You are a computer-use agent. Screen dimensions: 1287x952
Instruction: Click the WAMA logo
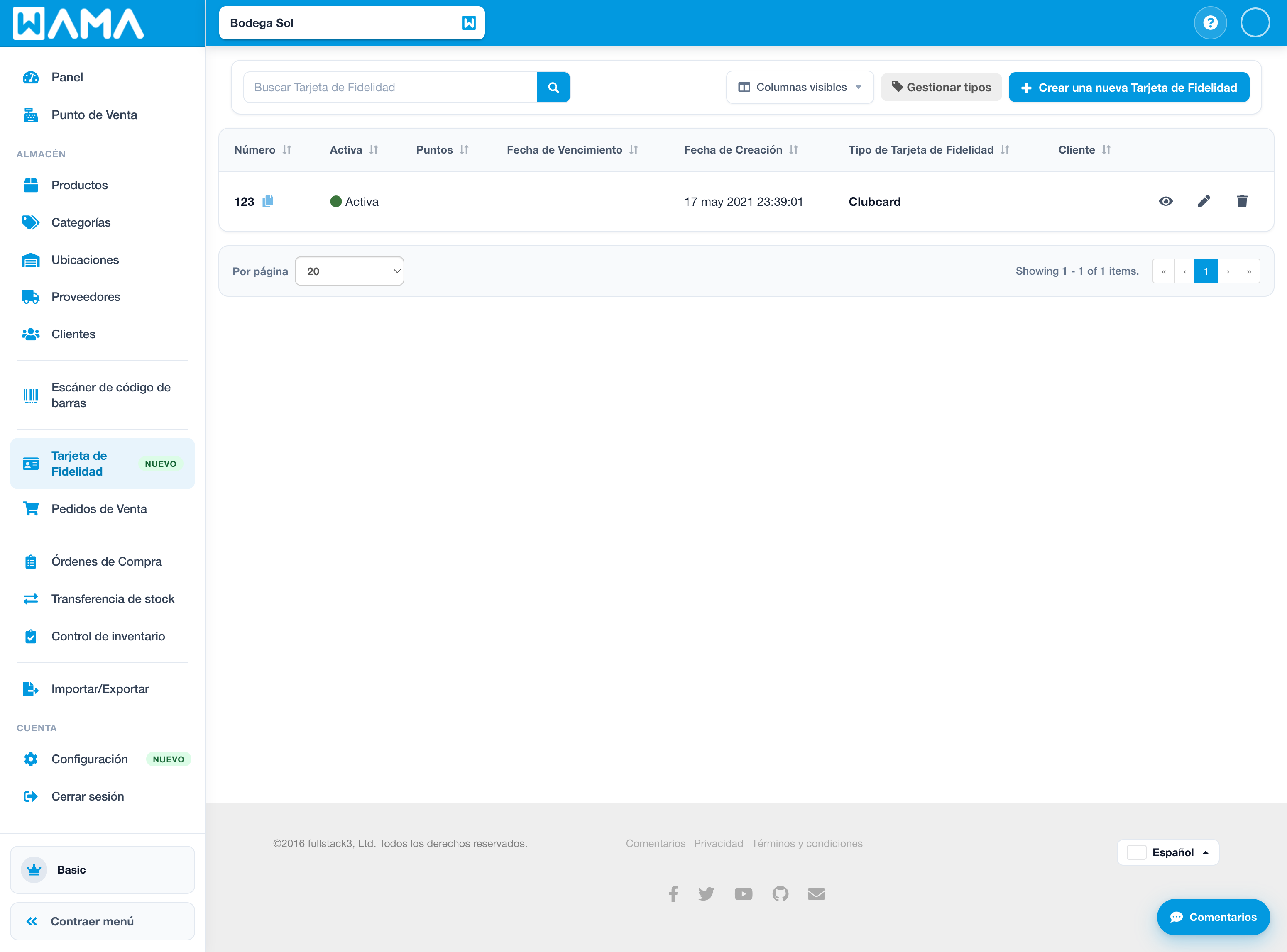[78, 24]
